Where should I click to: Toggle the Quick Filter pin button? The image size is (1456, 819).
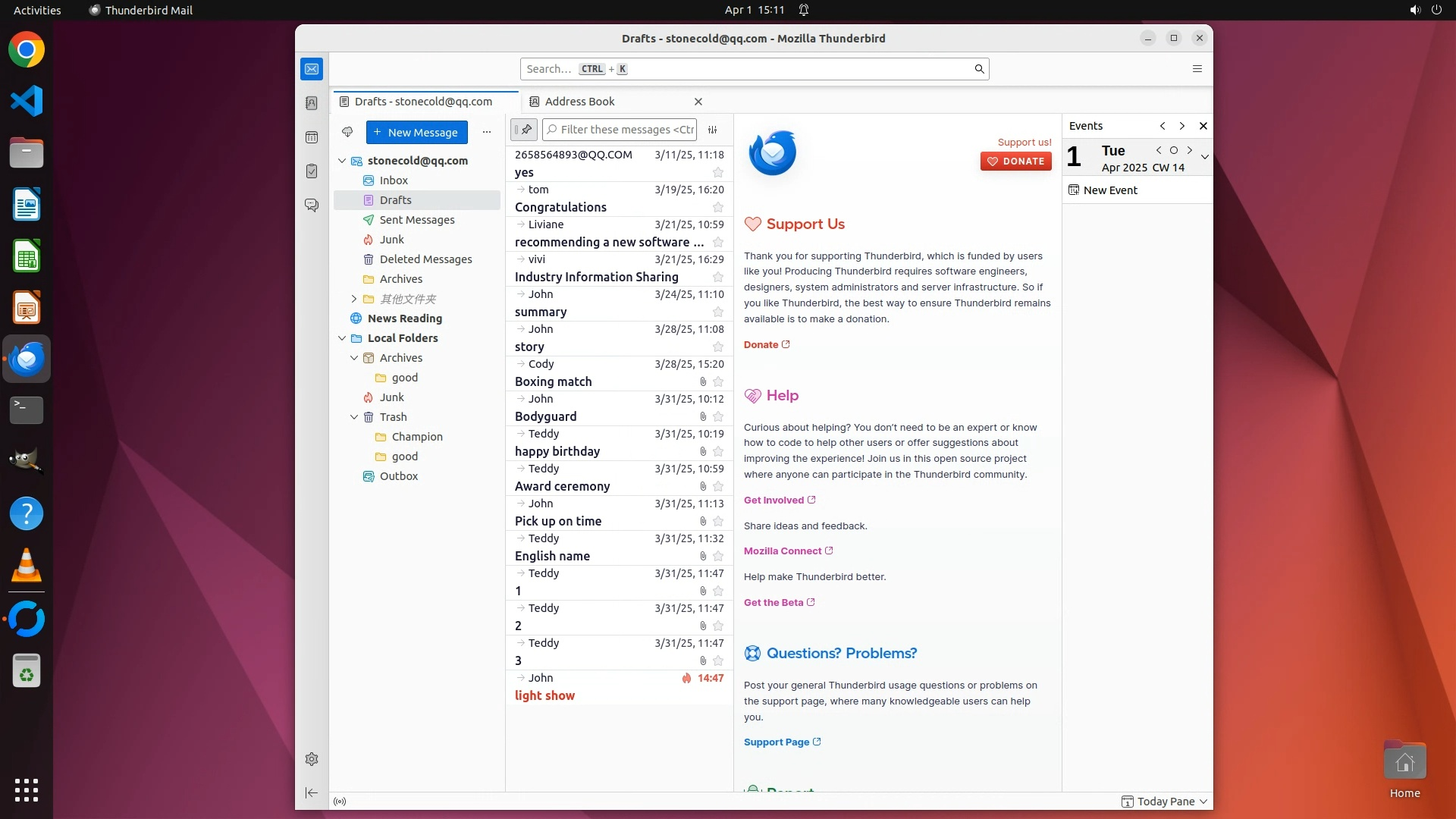click(524, 130)
